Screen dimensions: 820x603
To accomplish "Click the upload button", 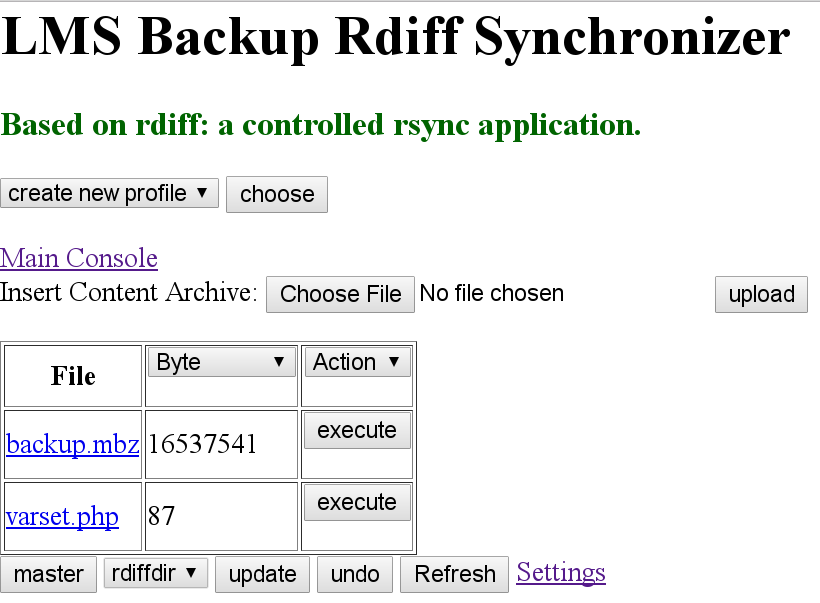I will point(761,294).
